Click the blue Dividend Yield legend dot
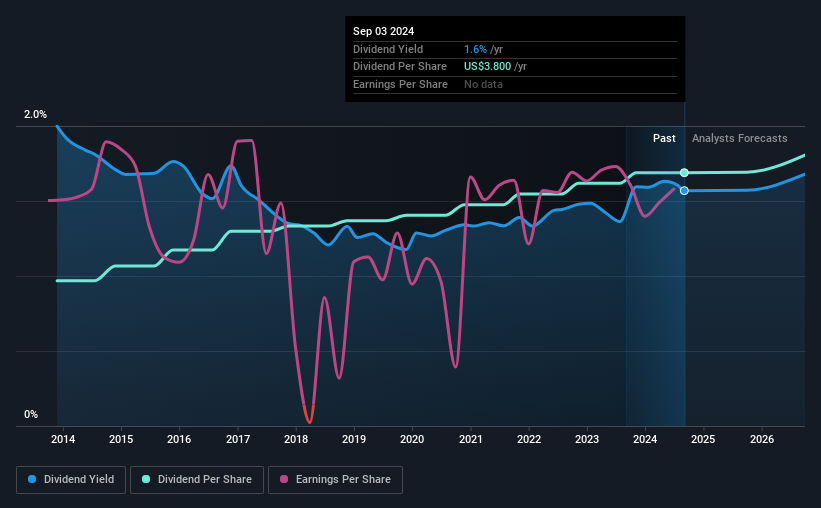The height and width of the screenshot is (508, 821). [32, 479]
